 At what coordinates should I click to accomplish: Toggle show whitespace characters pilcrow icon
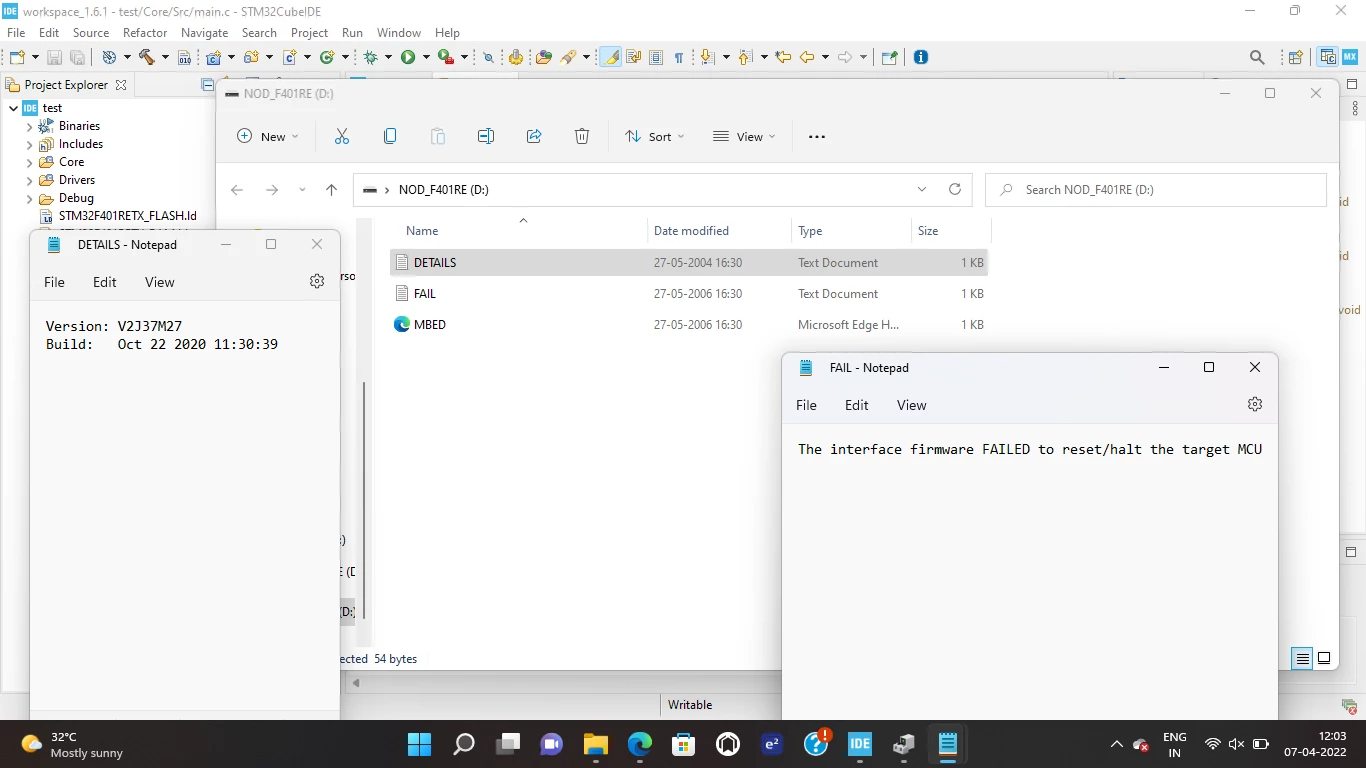click(x=679, y=57)
